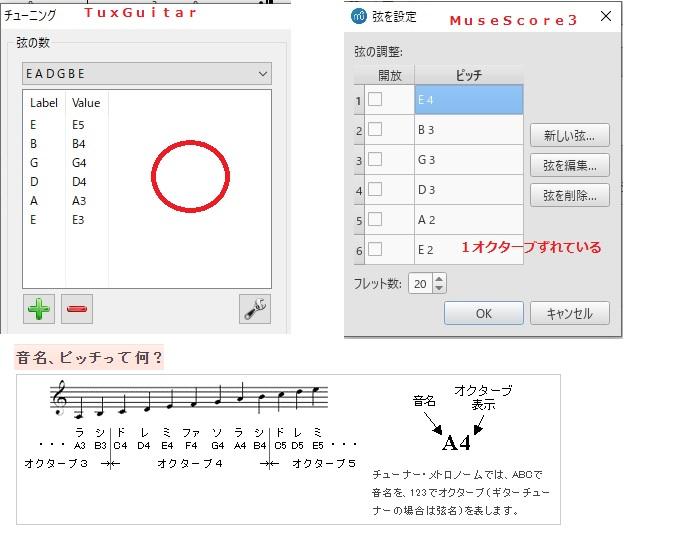Click the 開放 column header
The height and width of the screenshot is (556, 676).
390,75
